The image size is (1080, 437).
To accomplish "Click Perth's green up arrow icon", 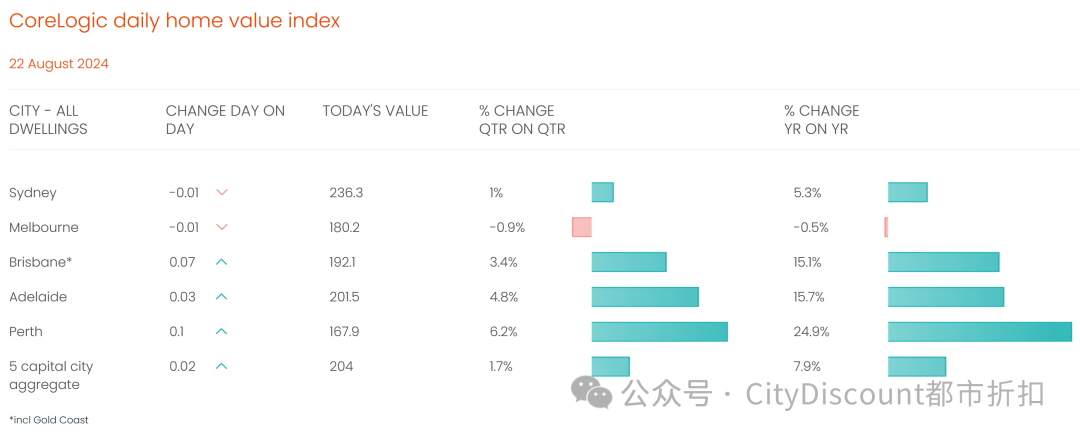I will click(222, 332).
